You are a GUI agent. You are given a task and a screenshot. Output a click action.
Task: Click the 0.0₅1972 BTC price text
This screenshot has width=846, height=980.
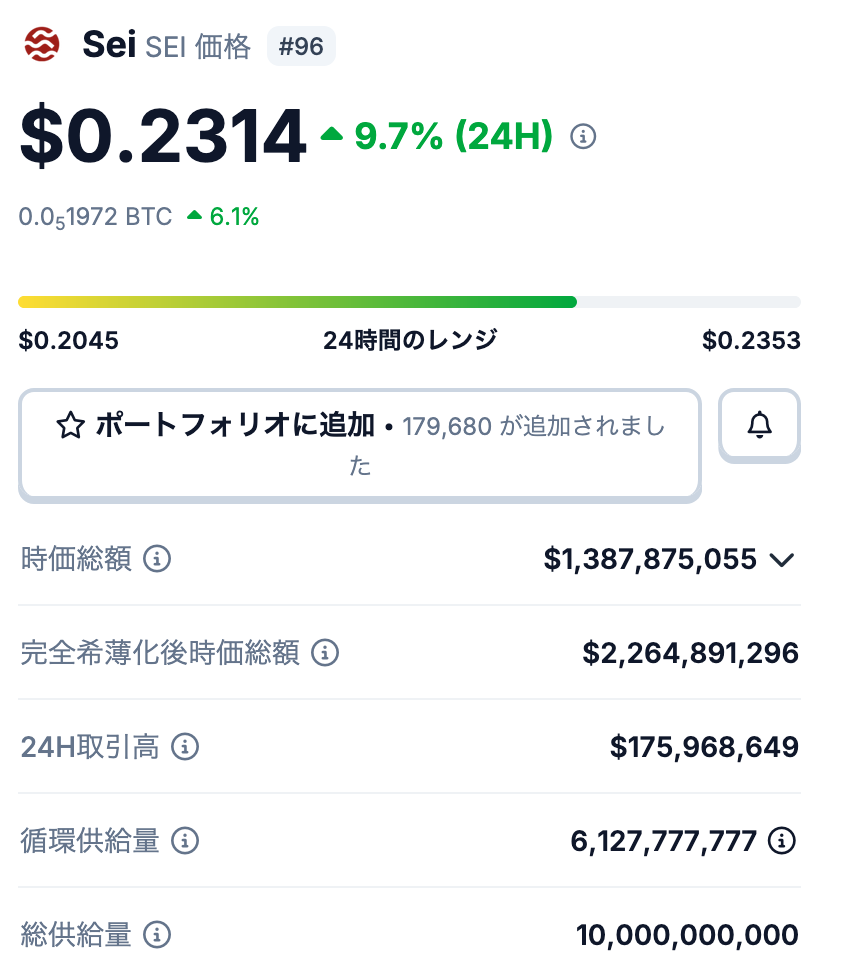[x=95, y=217]
